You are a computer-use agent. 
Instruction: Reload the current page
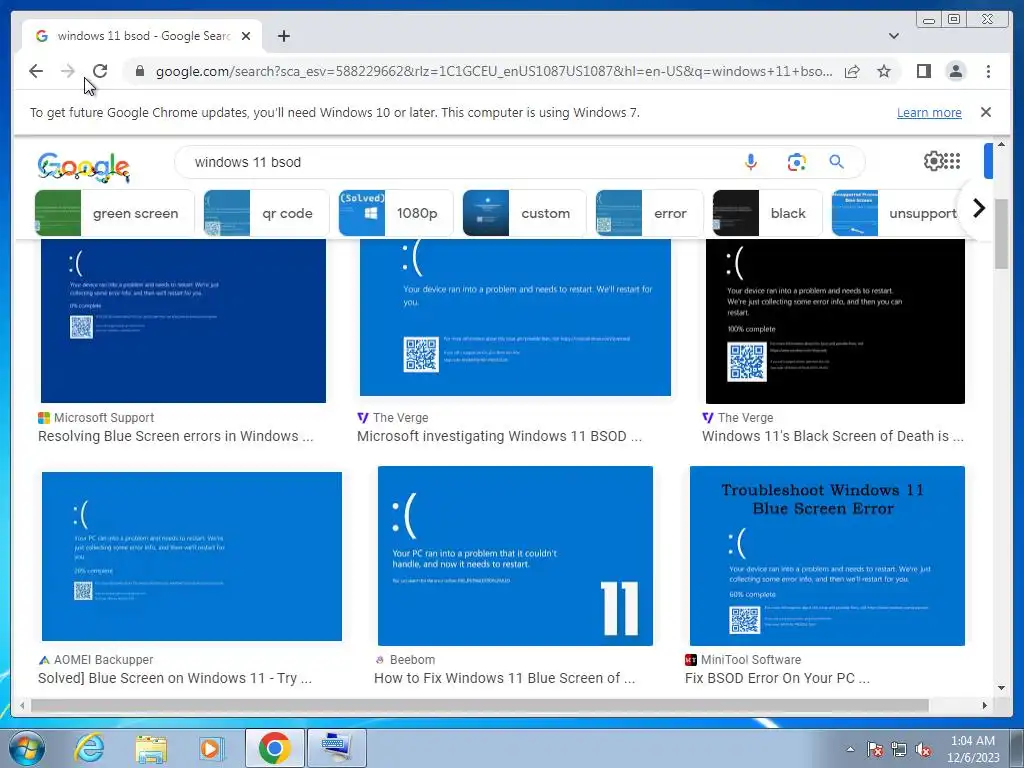point(99,71)
